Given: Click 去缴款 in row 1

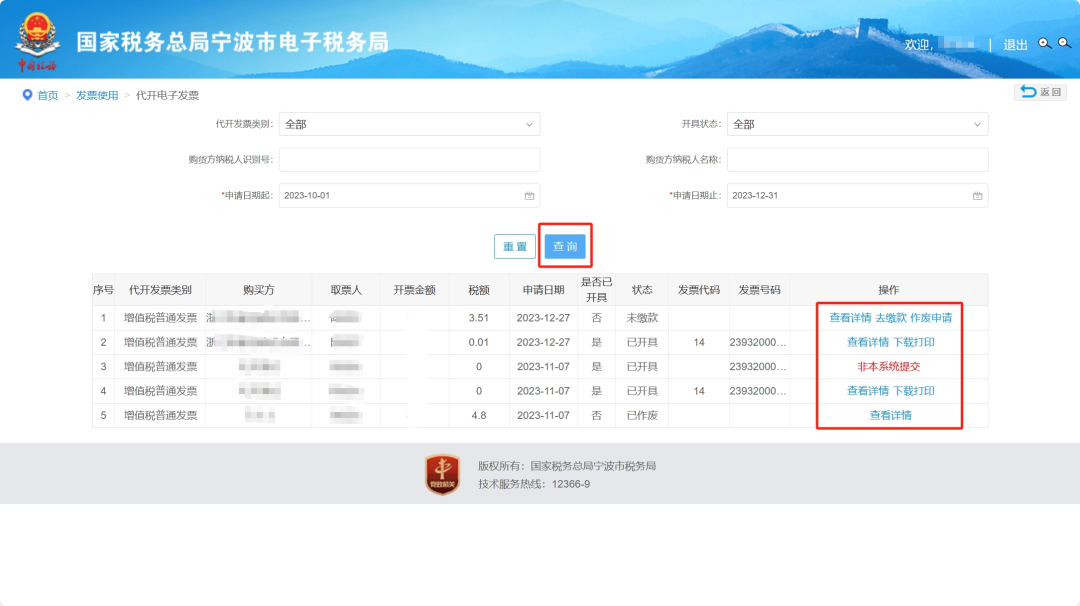Looking at the screenshot, I should [891, 317].
